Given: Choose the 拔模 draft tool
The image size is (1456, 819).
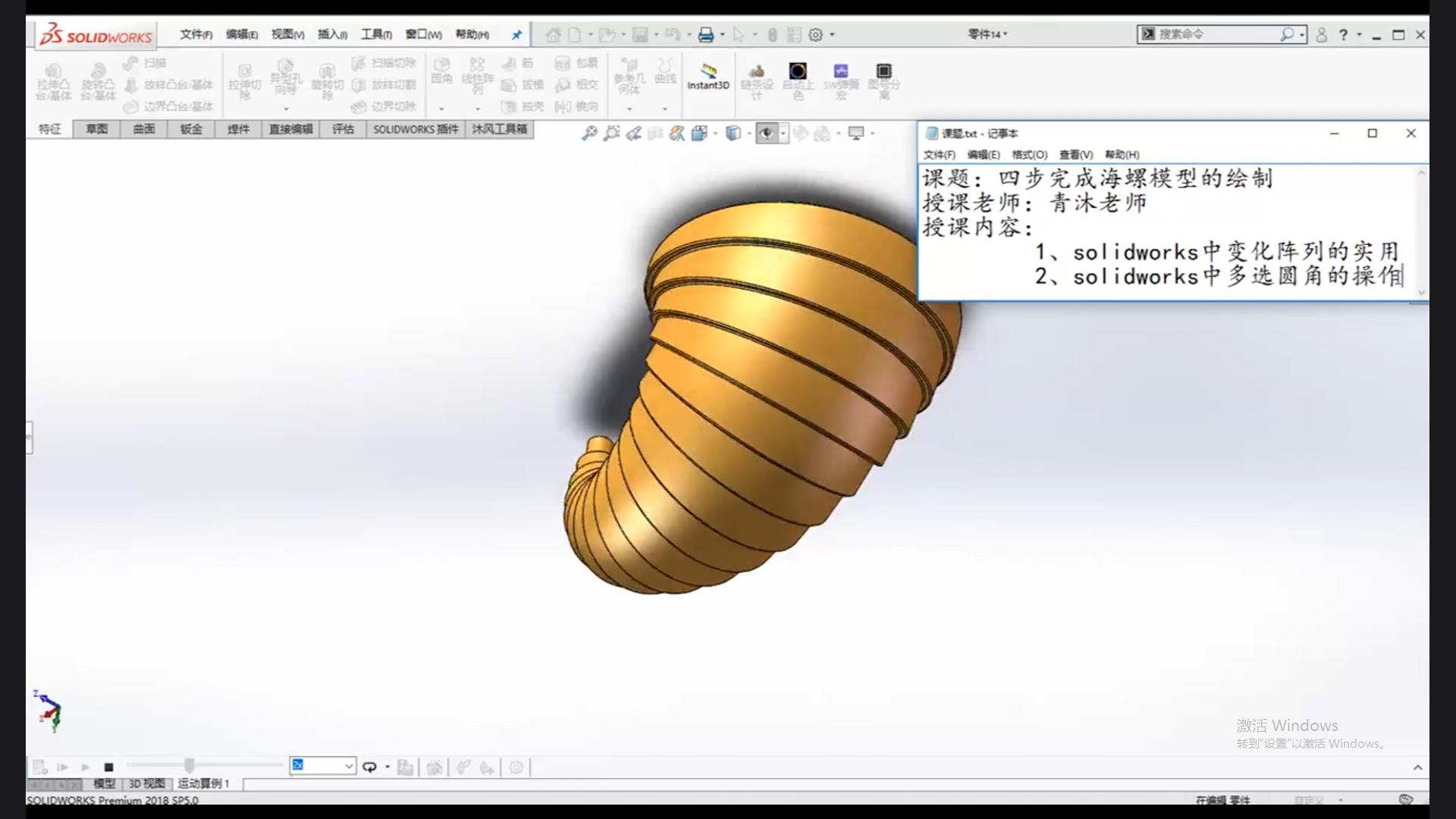Looking at the screenshot, I should 523,85.
